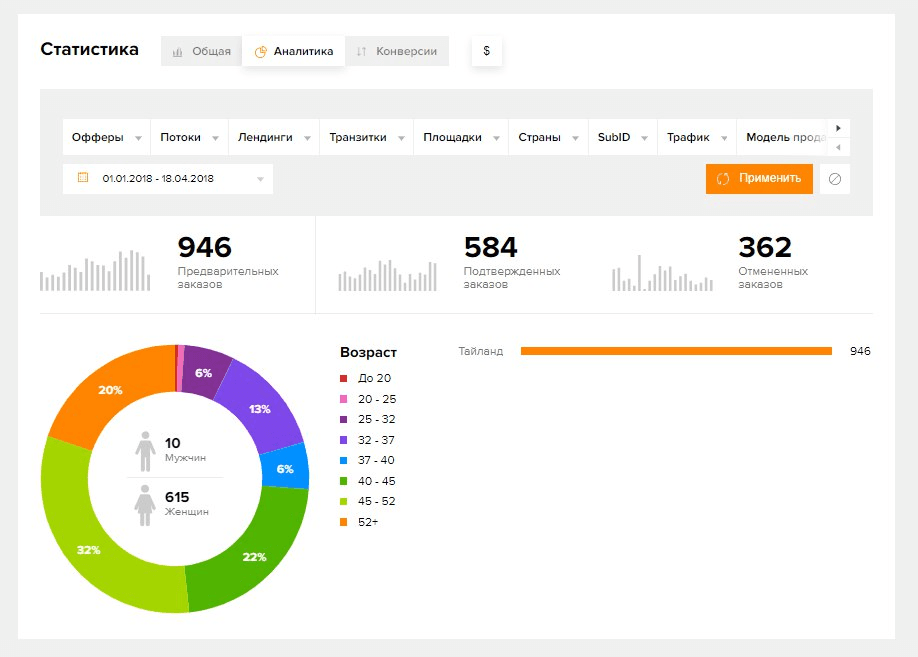Viewport: 918px width, 657px height.
Task: Click the green 40 - 45 legend swatch
Action: coord(344,481)
